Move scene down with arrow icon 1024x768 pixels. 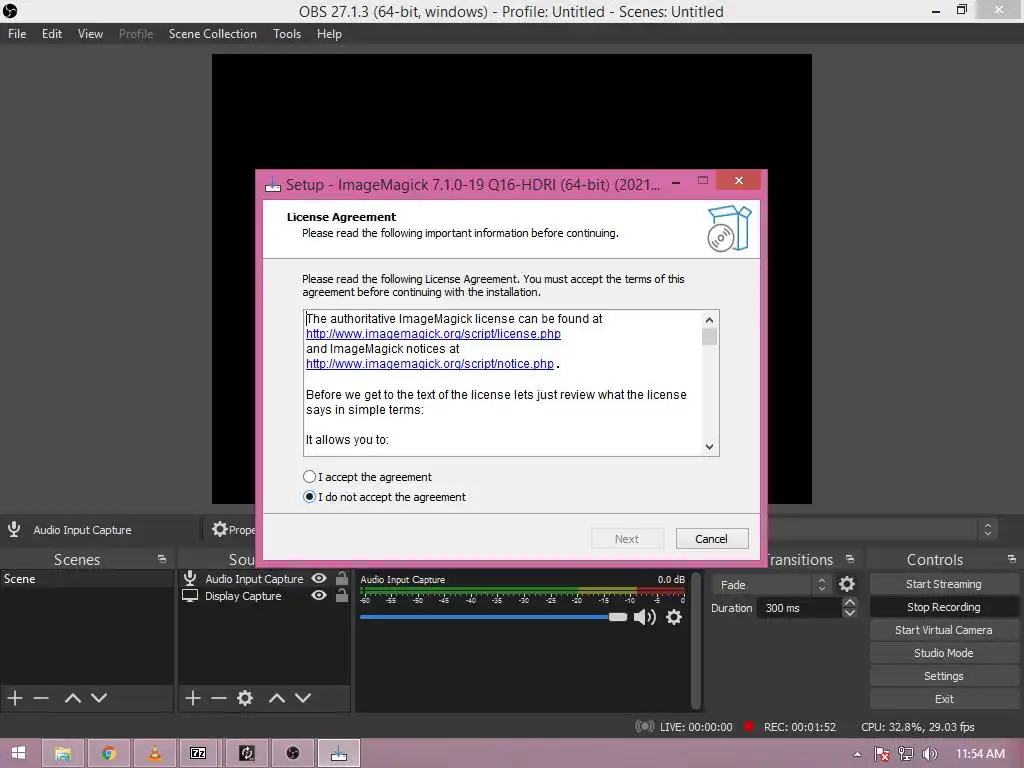click(x=99, y=698)
